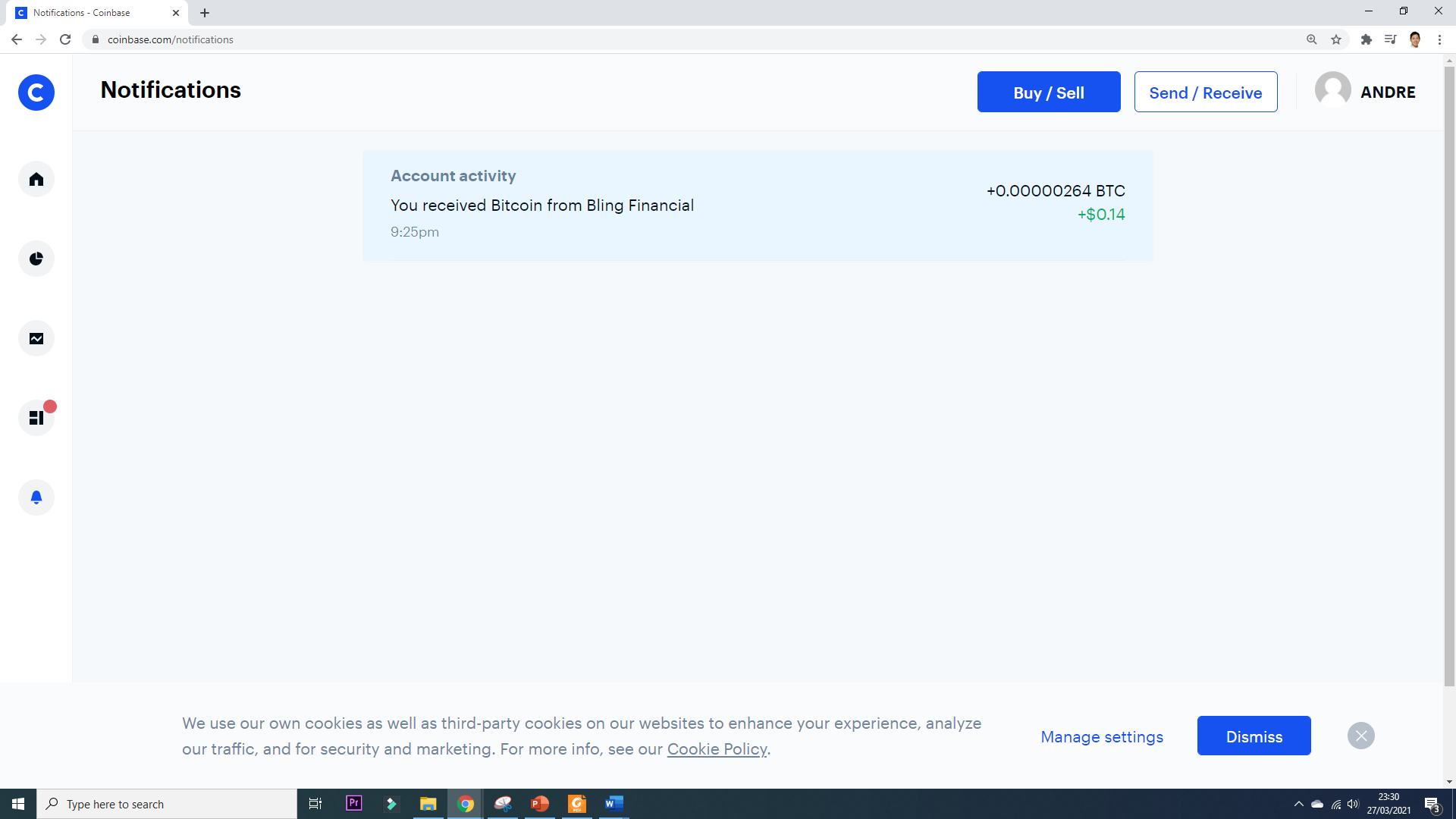Open Prices using the line chart sidebar icon

36,338
